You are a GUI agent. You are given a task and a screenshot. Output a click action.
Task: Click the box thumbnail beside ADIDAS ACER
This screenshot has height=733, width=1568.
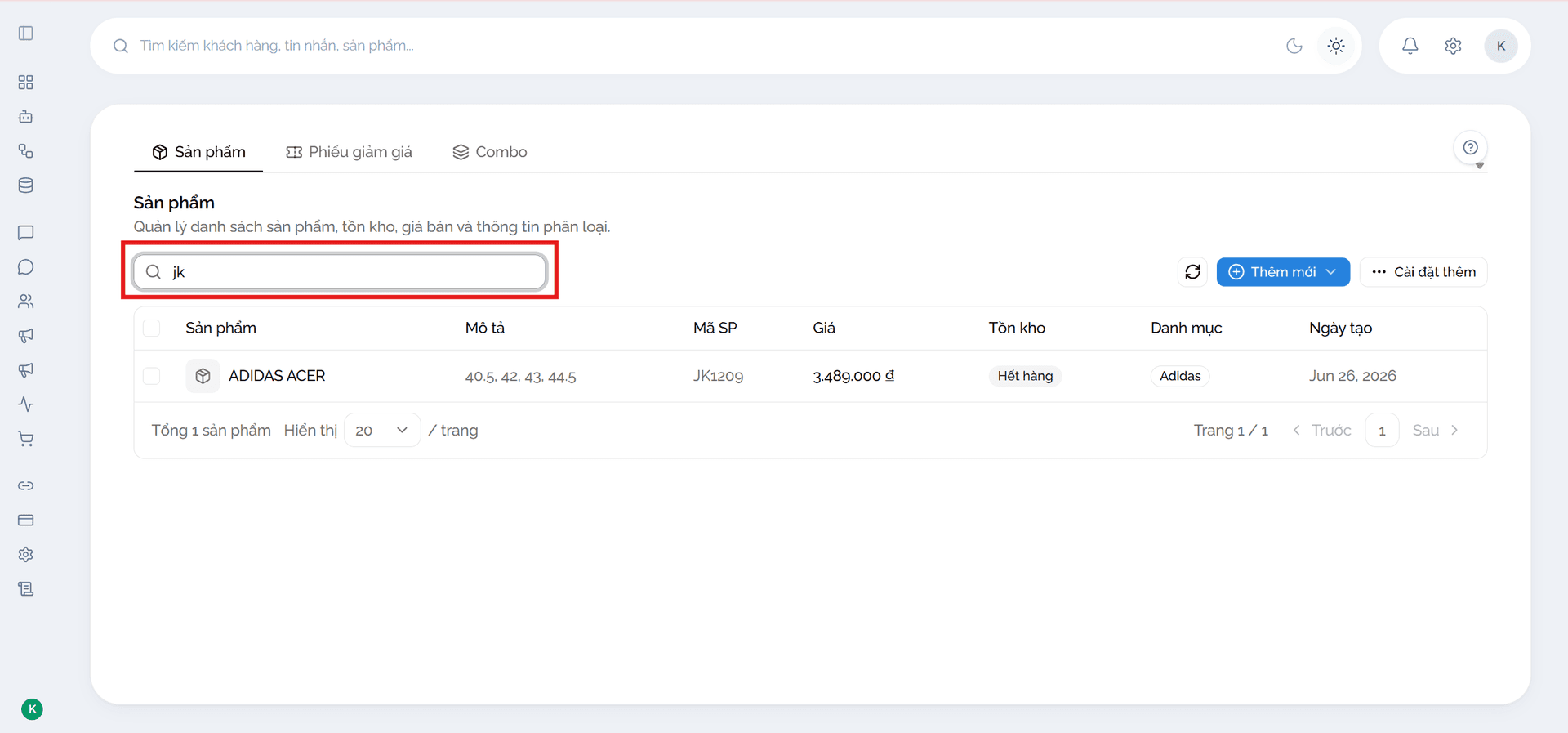coord(203,376)
